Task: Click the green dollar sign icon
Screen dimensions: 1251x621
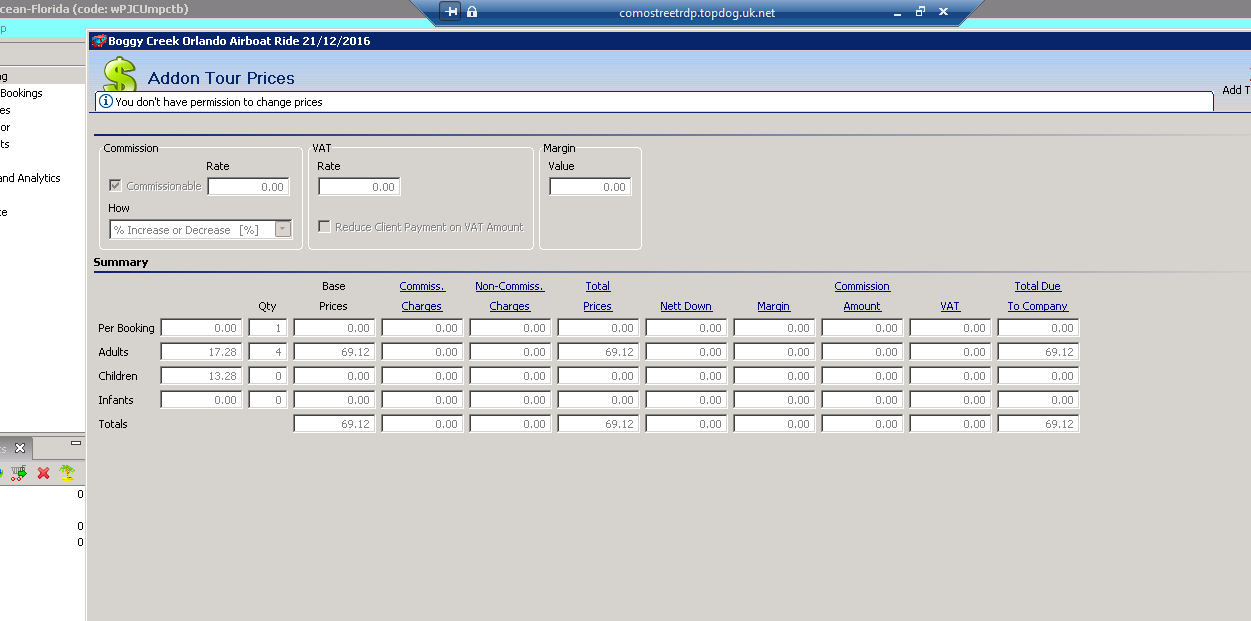Action: (120, 74)
